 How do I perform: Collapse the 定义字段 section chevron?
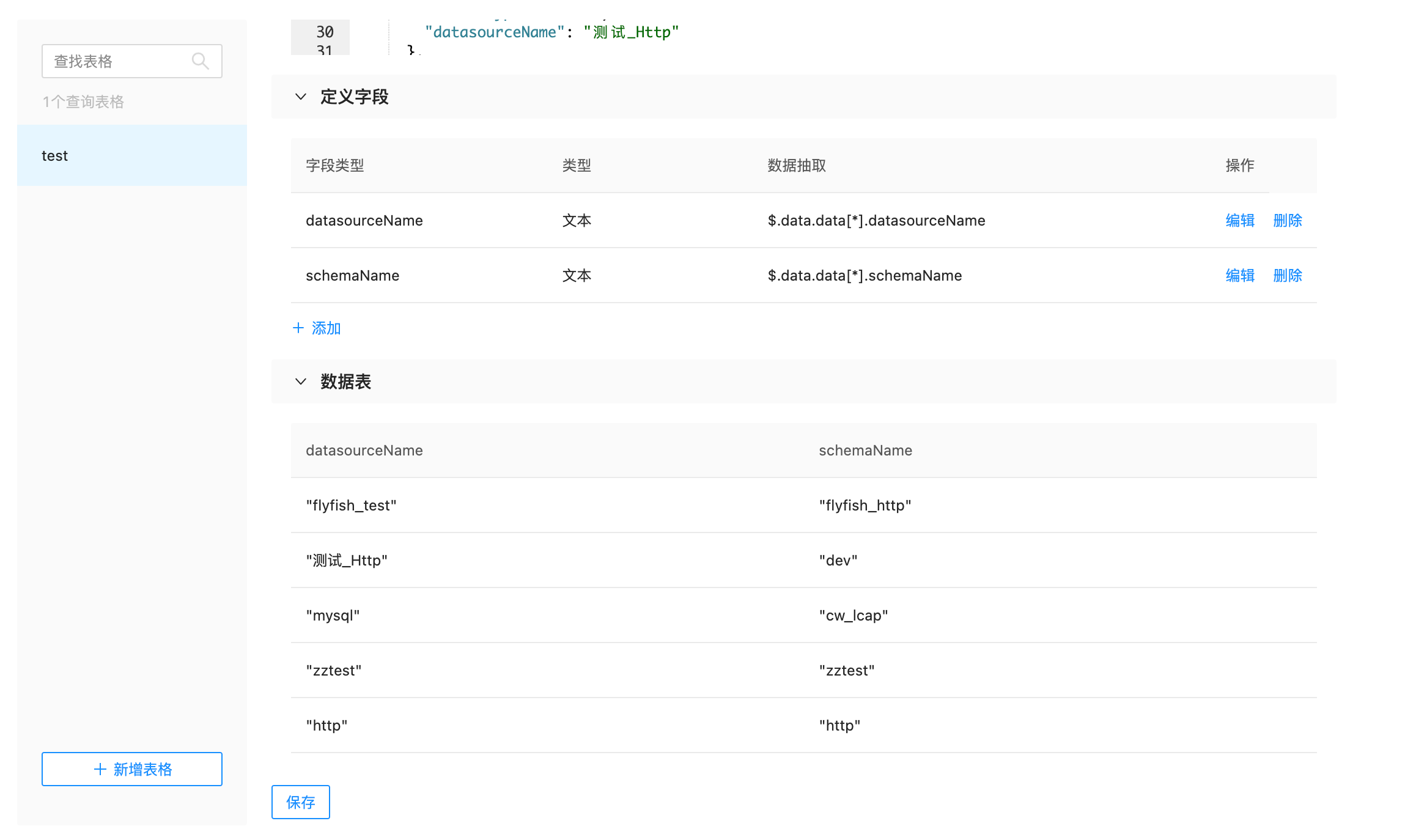(300, 97)
